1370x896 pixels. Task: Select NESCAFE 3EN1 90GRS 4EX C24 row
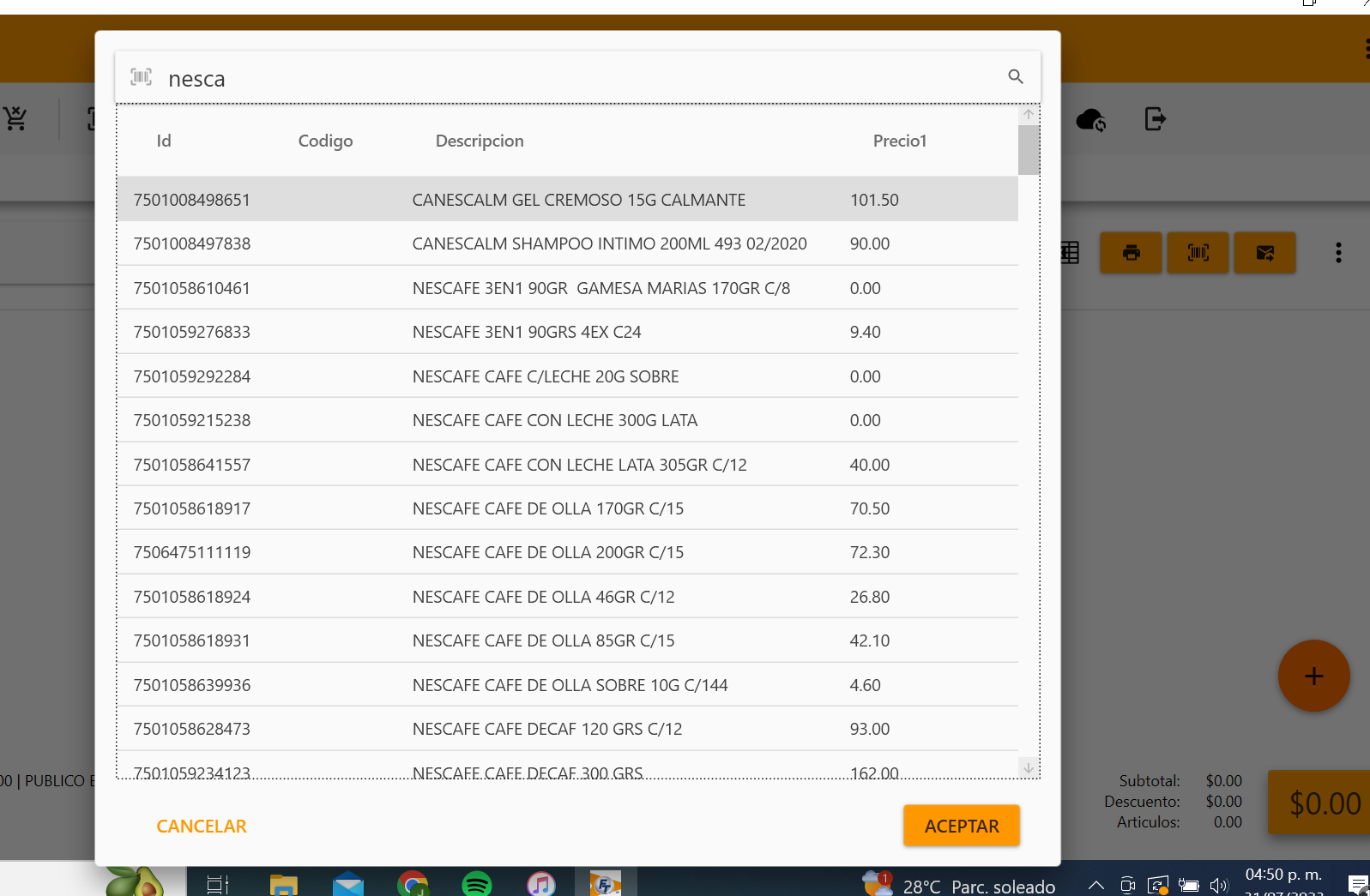[x=568, y=332]
